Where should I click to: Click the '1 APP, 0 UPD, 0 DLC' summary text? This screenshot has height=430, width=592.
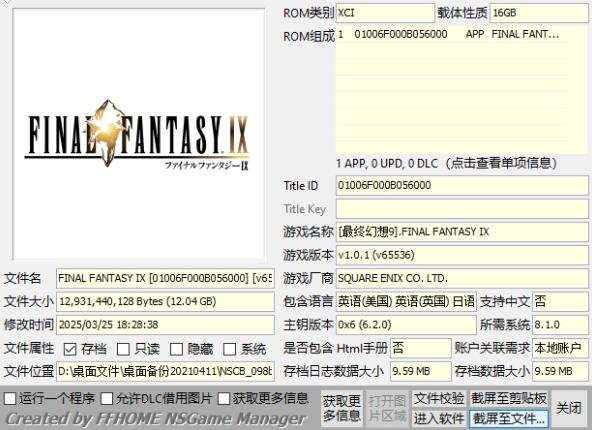pos(387,163)
